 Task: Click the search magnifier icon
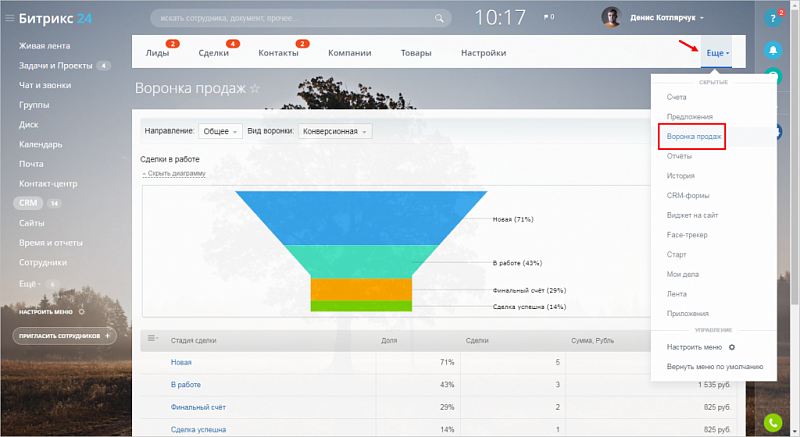[438, 18]
